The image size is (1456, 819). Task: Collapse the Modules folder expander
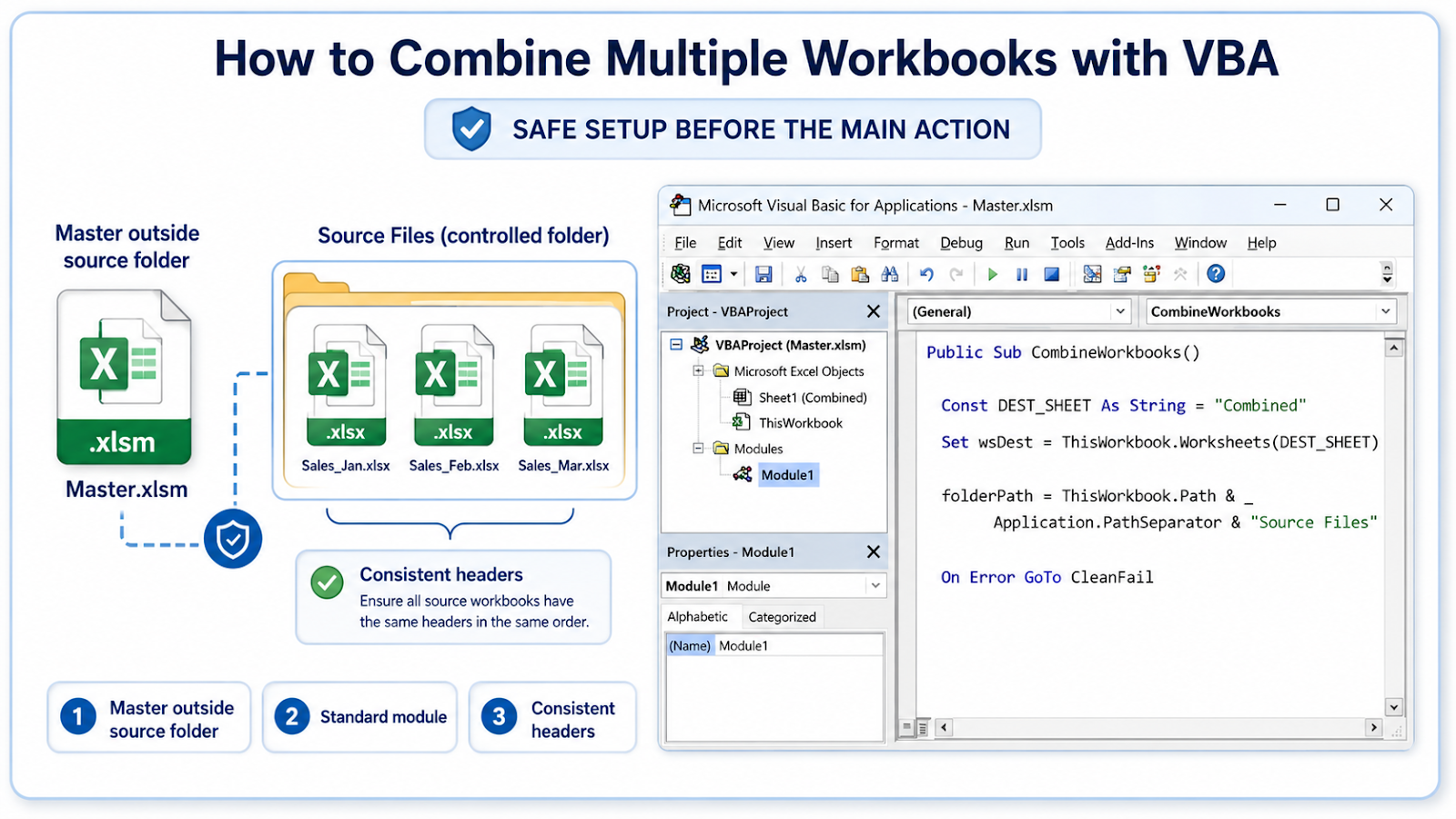pyautogui.click(x=698, y=449)
